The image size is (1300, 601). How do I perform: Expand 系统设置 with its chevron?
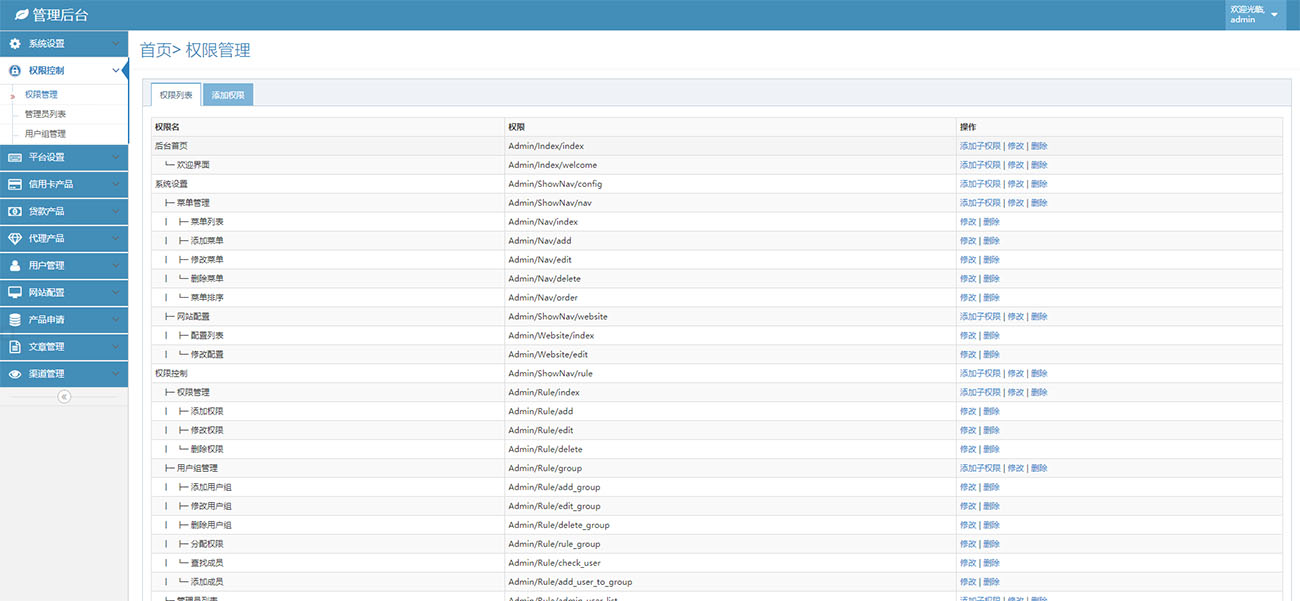tap(116, 44)
